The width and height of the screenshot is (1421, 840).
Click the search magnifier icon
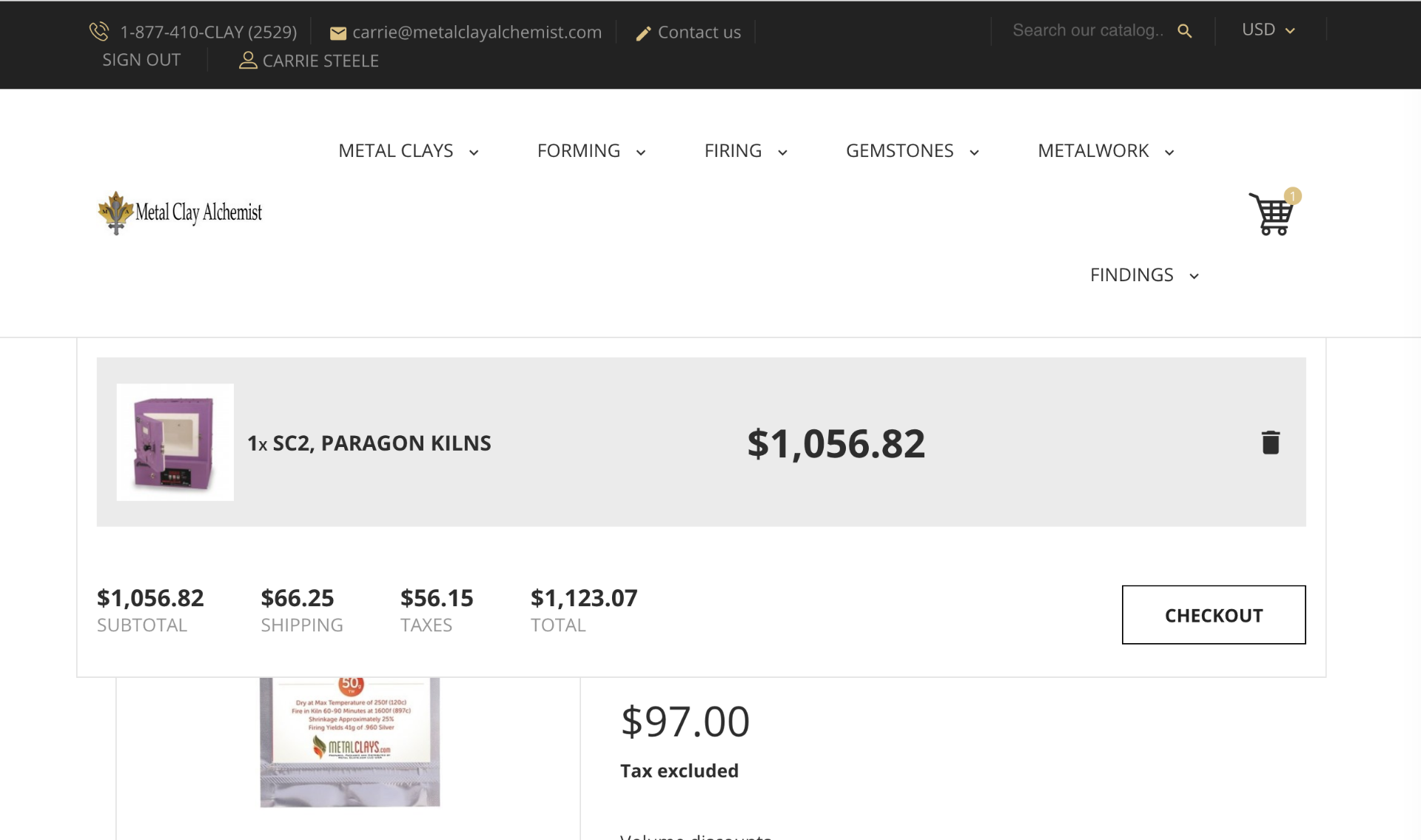coord(1184,31)
